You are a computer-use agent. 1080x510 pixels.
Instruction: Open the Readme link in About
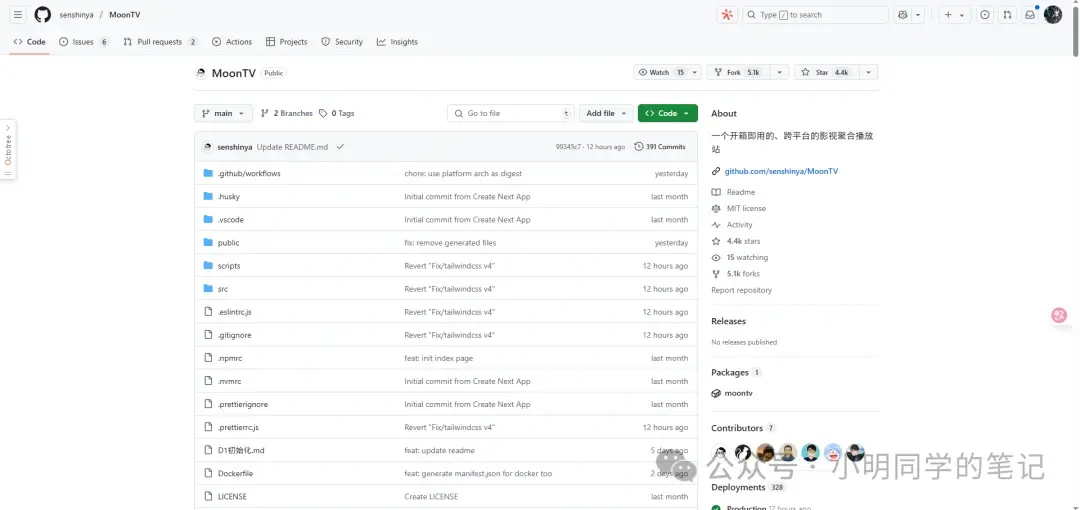pos(740,192)
